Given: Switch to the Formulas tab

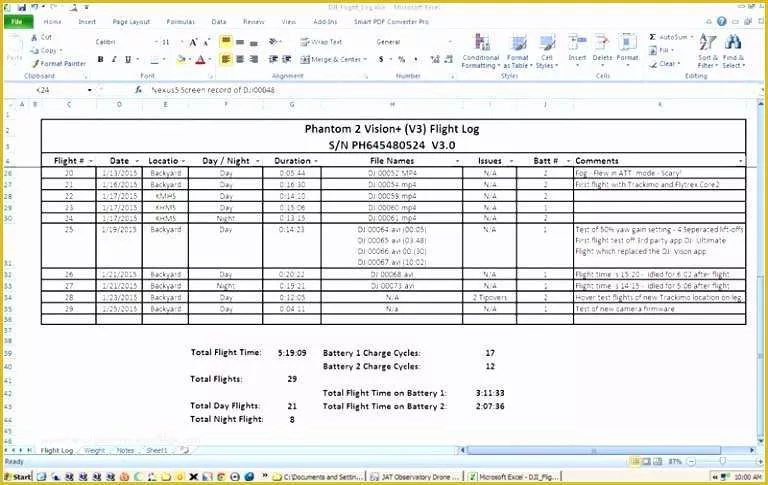Looking at the screenshot, I should pyautogui.click(x=181, y=22).
